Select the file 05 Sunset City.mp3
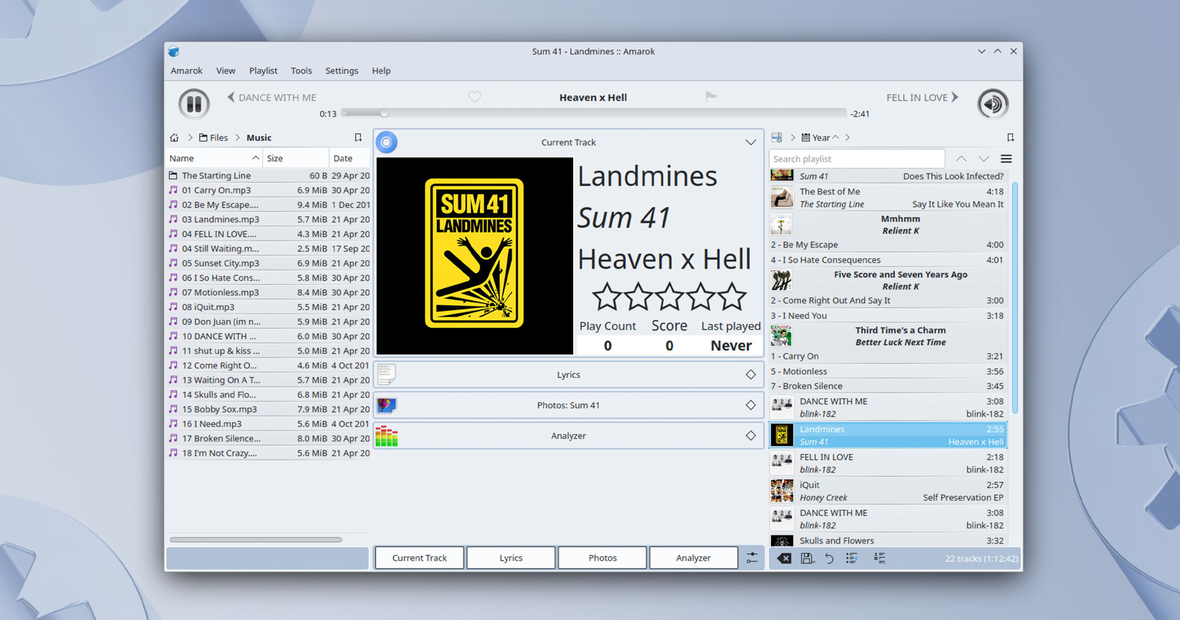The image size is (1180, 620). point(268,263)
